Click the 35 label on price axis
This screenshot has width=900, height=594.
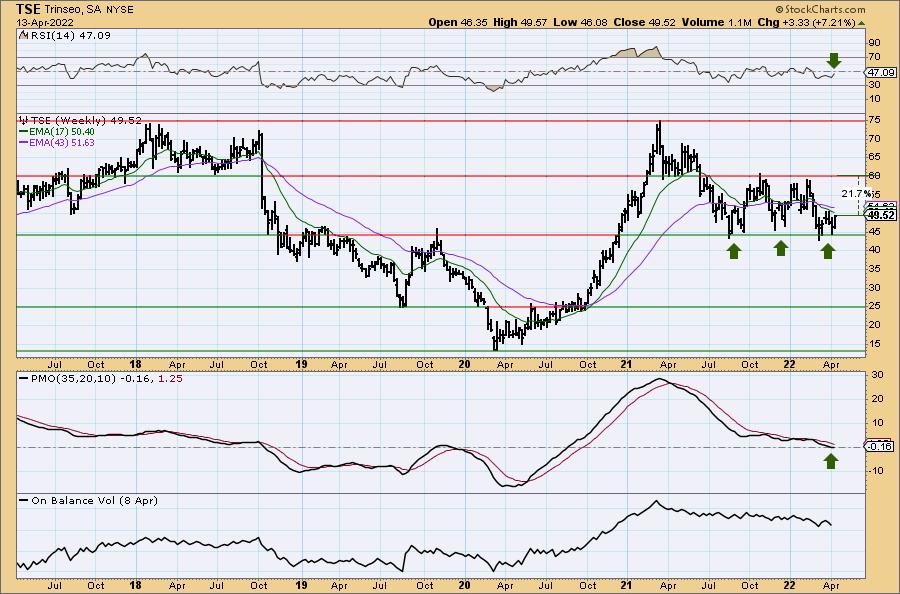pyautogui.click(x=874, y=269)
